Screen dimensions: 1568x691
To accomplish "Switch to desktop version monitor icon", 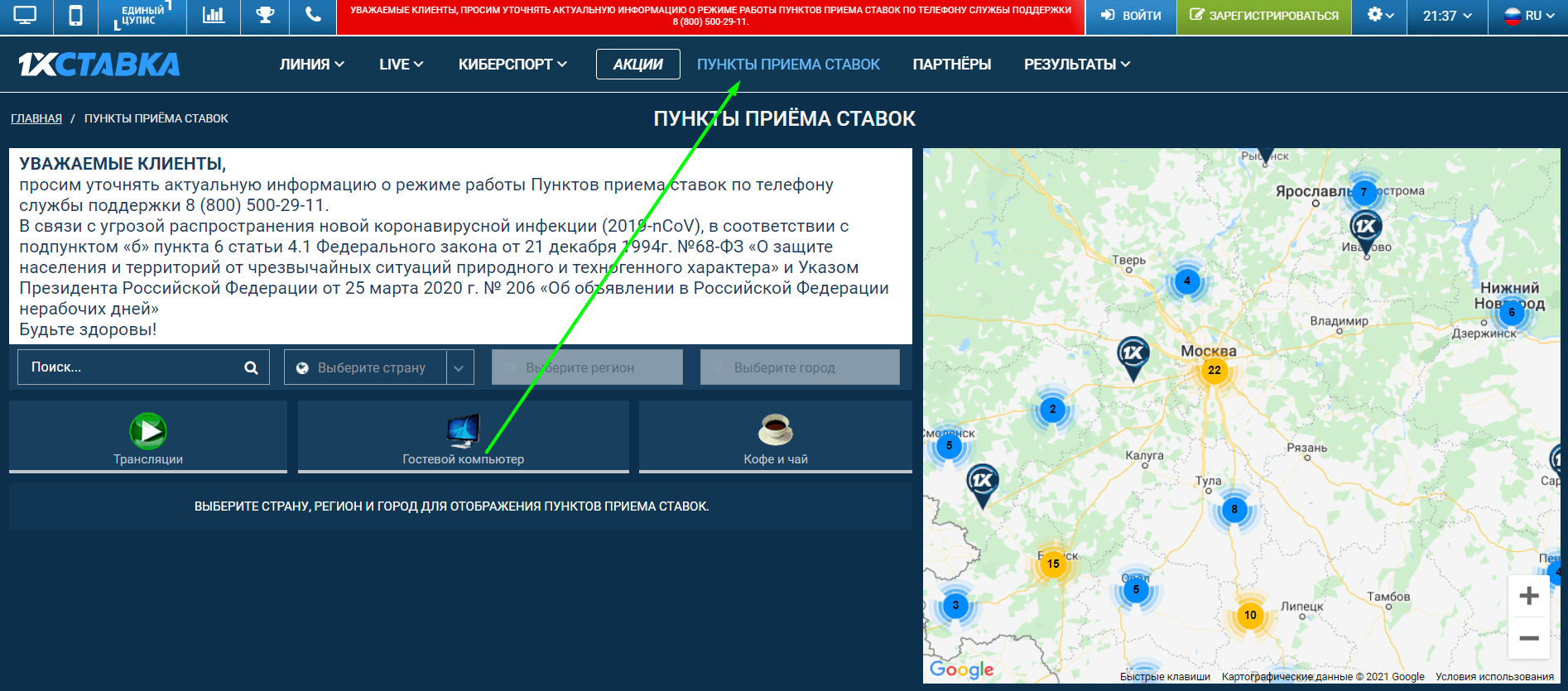I will (26, 16).
